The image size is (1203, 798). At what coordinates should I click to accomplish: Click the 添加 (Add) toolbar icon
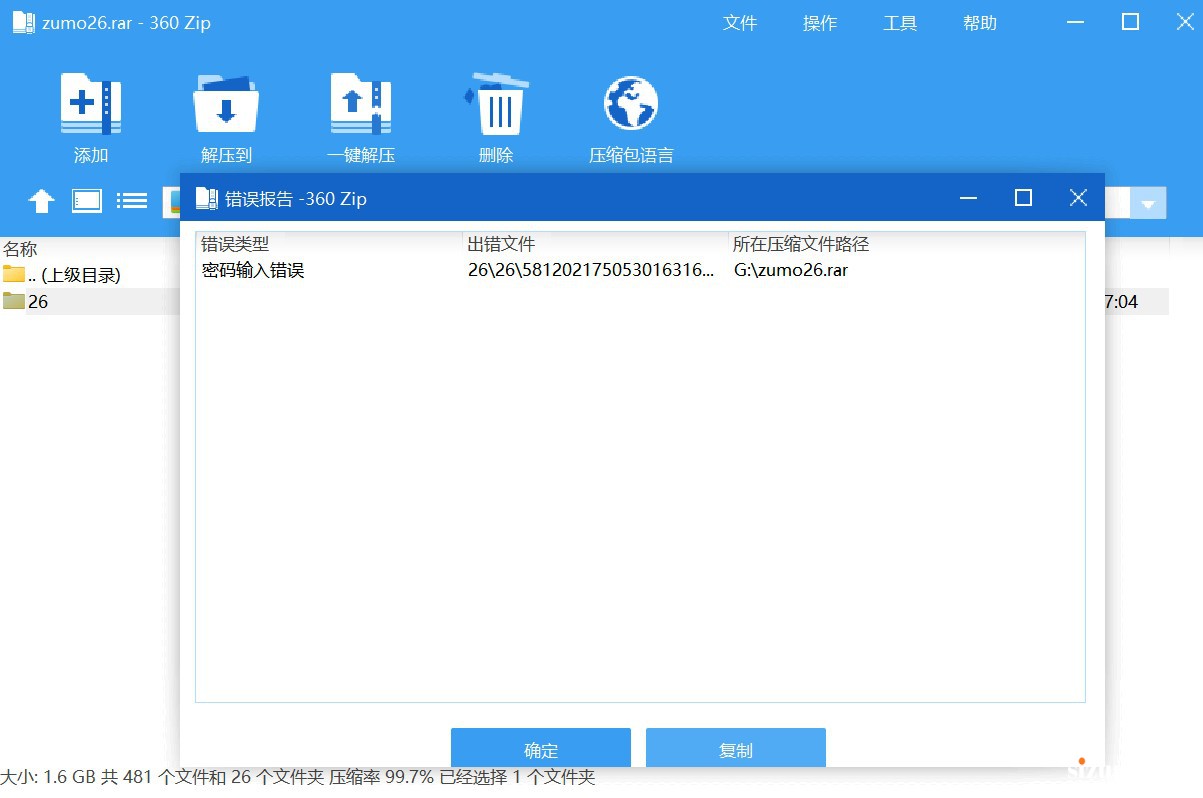pos(90,105)
